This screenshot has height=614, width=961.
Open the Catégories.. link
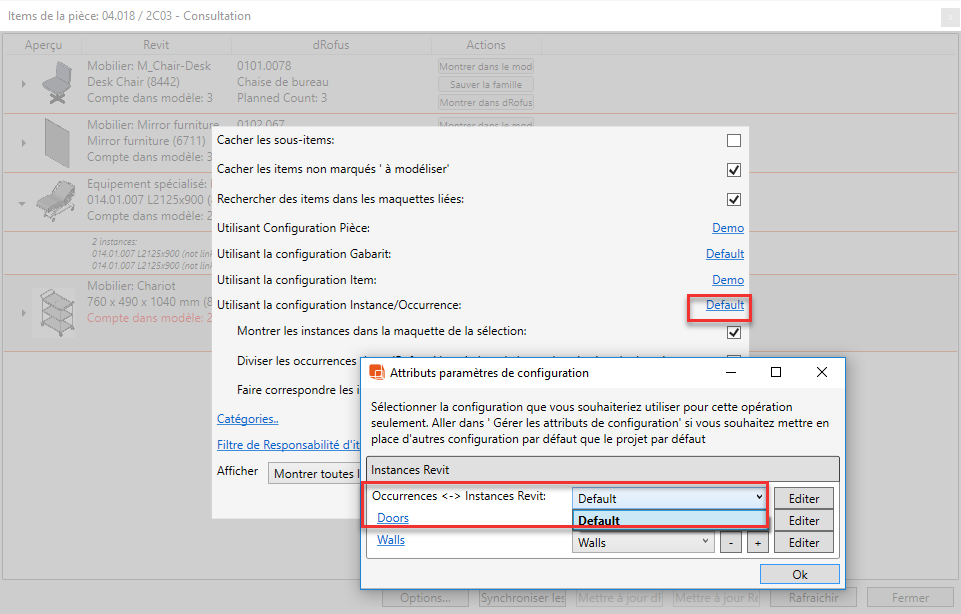[248, 419]
